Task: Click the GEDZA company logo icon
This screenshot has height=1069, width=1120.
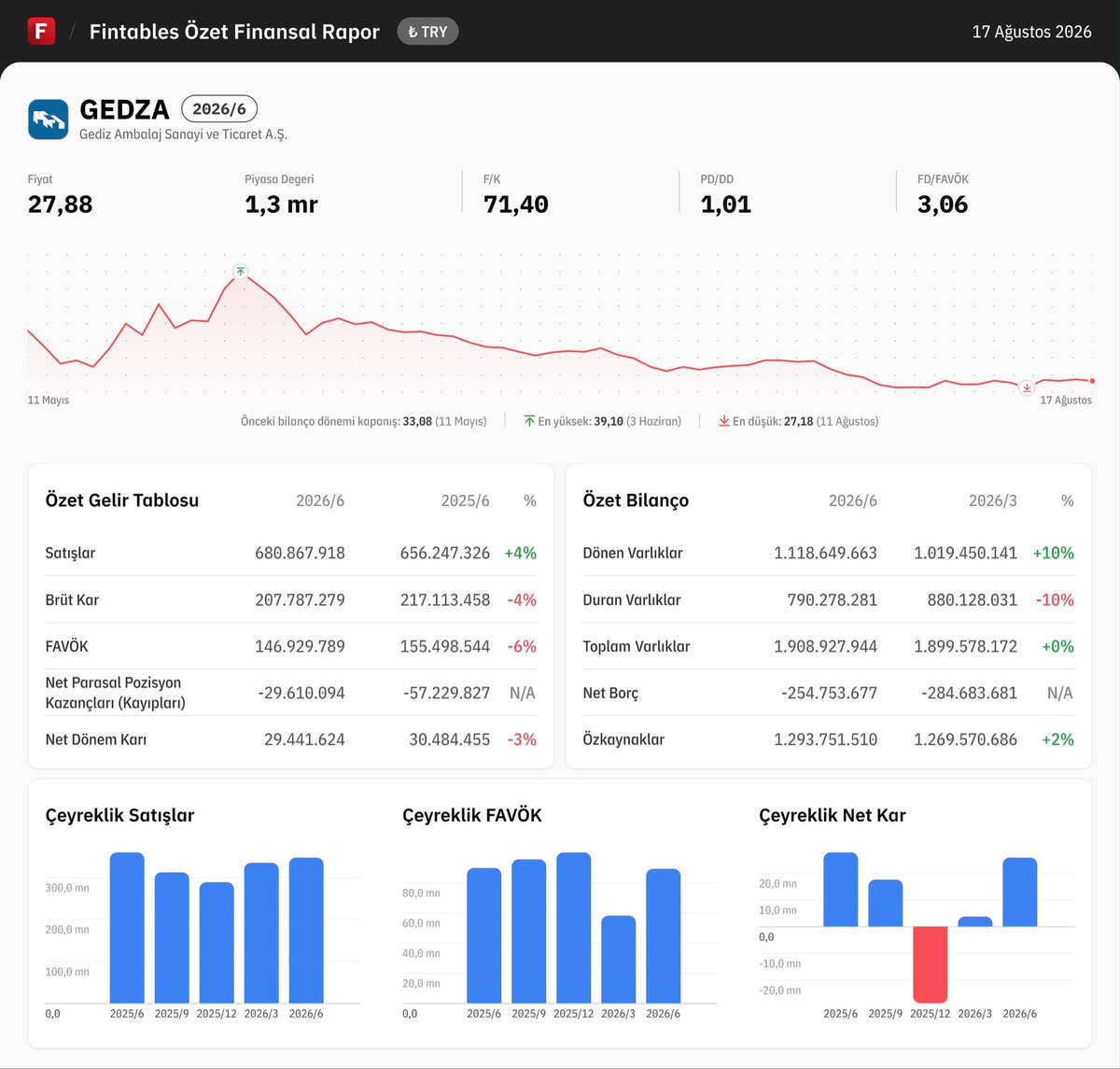Action: coord(48,120)
